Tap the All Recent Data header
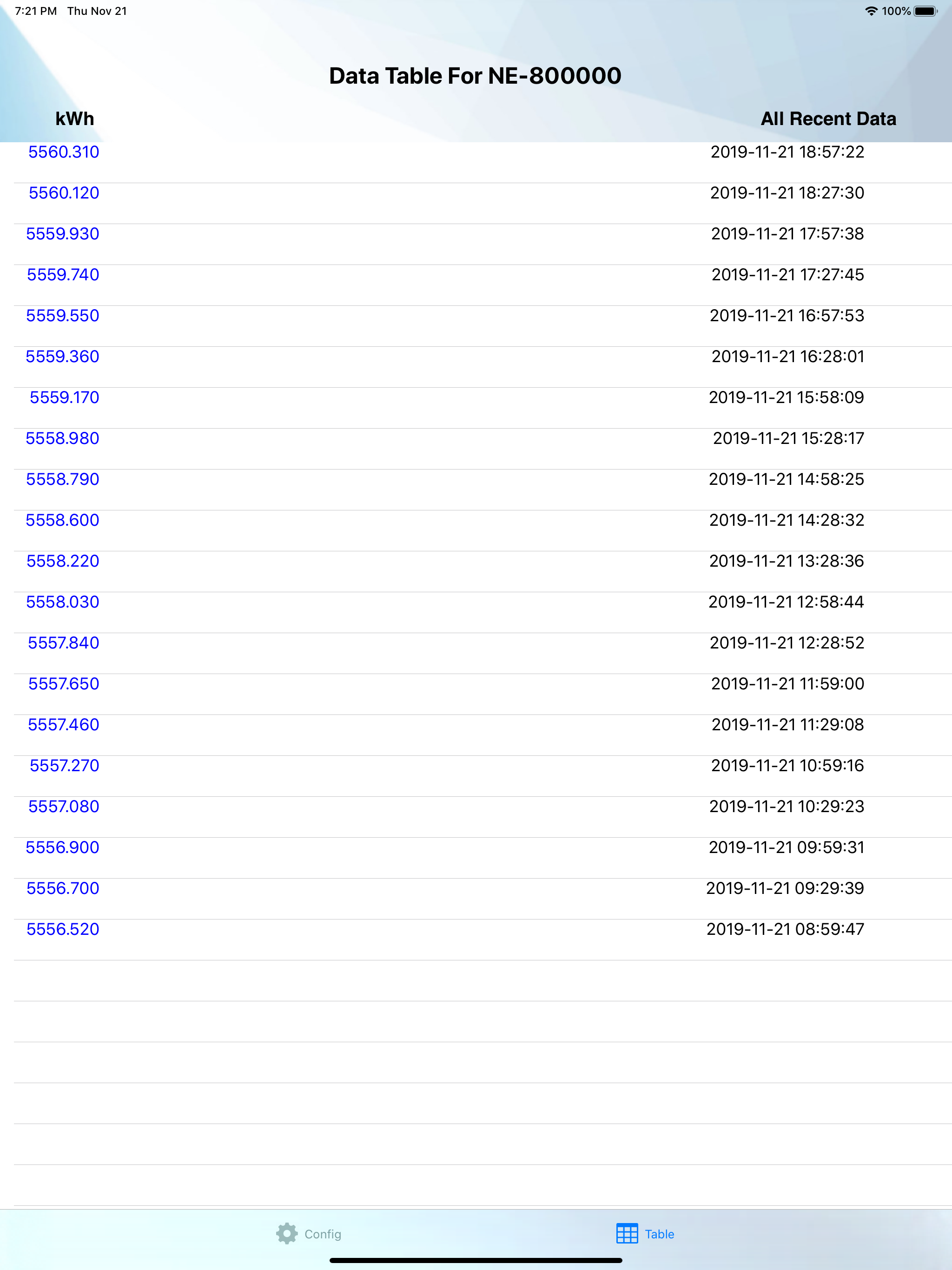This screenshot has width=952, height=1270. (x=828, y=119)
